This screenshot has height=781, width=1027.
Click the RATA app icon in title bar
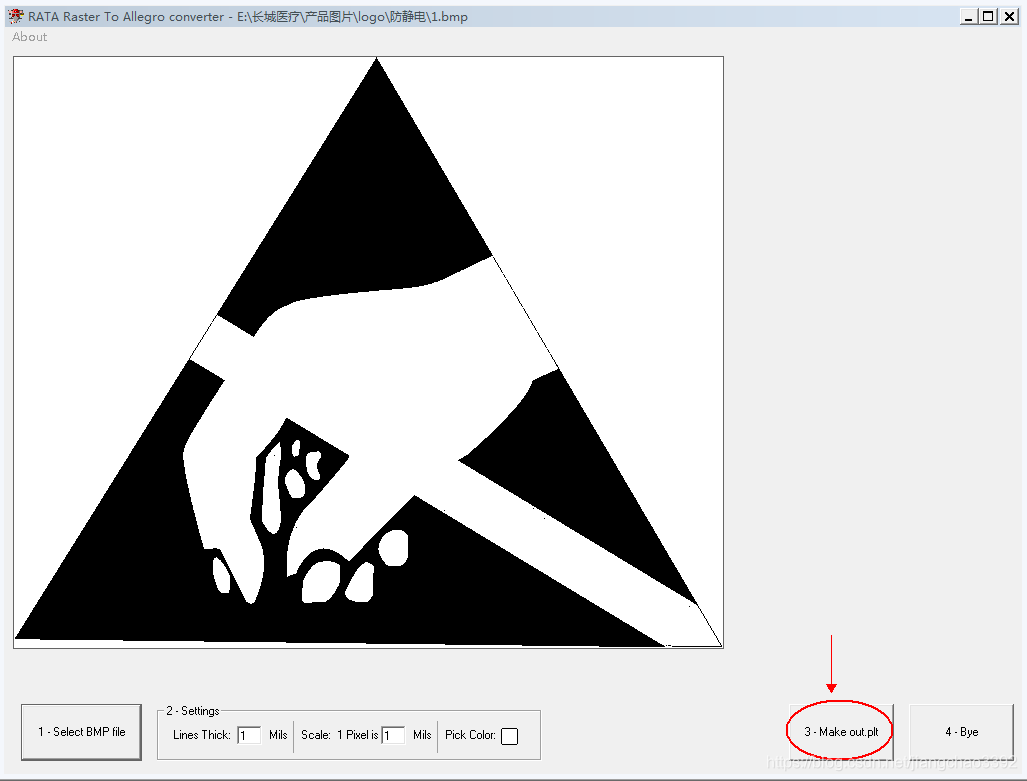point(16,16)
